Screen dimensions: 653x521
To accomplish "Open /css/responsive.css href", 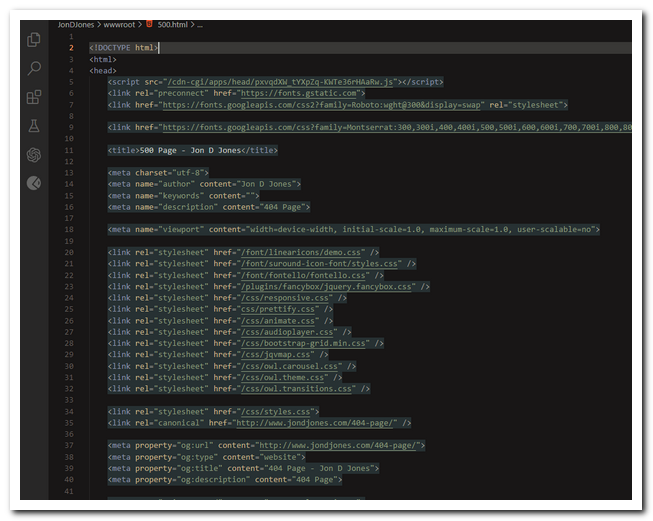I will [284, 298].
